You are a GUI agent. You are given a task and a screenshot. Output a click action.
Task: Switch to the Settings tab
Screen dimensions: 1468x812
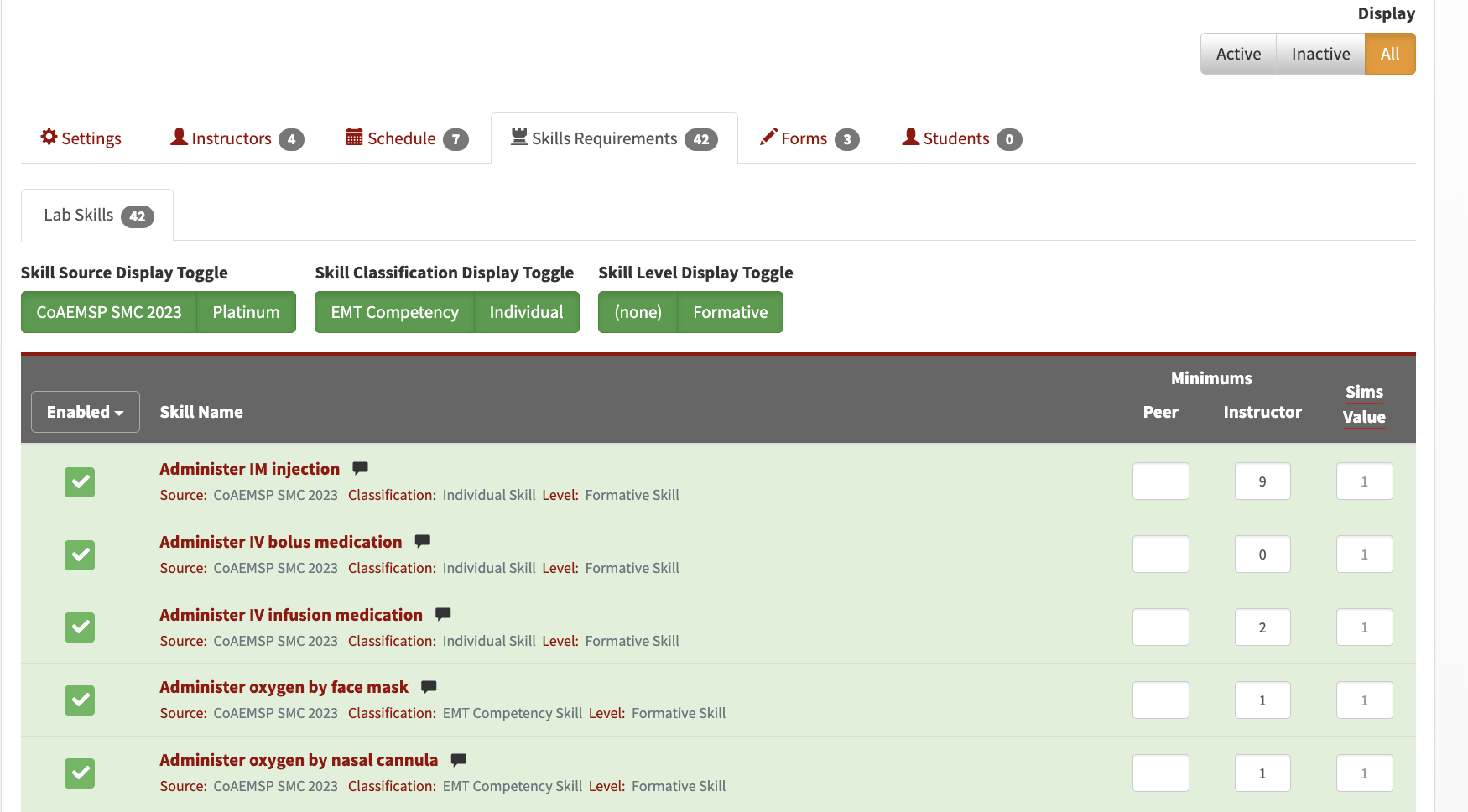[81, 138]
